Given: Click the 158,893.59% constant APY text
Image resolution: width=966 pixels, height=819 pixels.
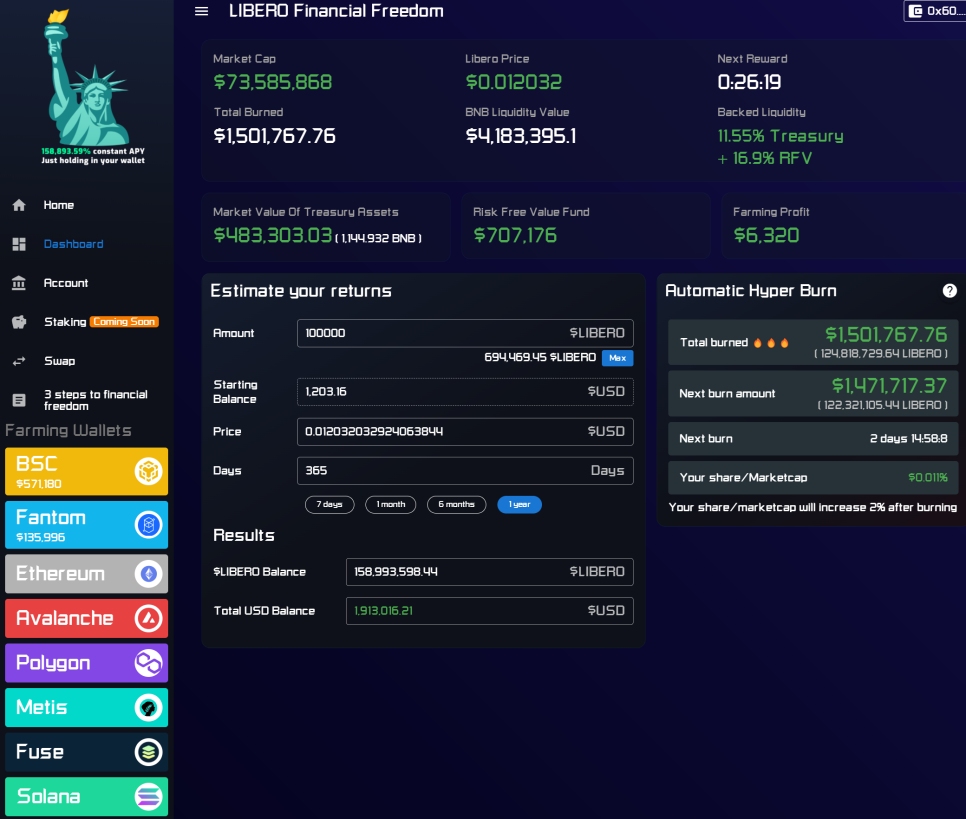Looking at the screenshot, I should [93, 152].
